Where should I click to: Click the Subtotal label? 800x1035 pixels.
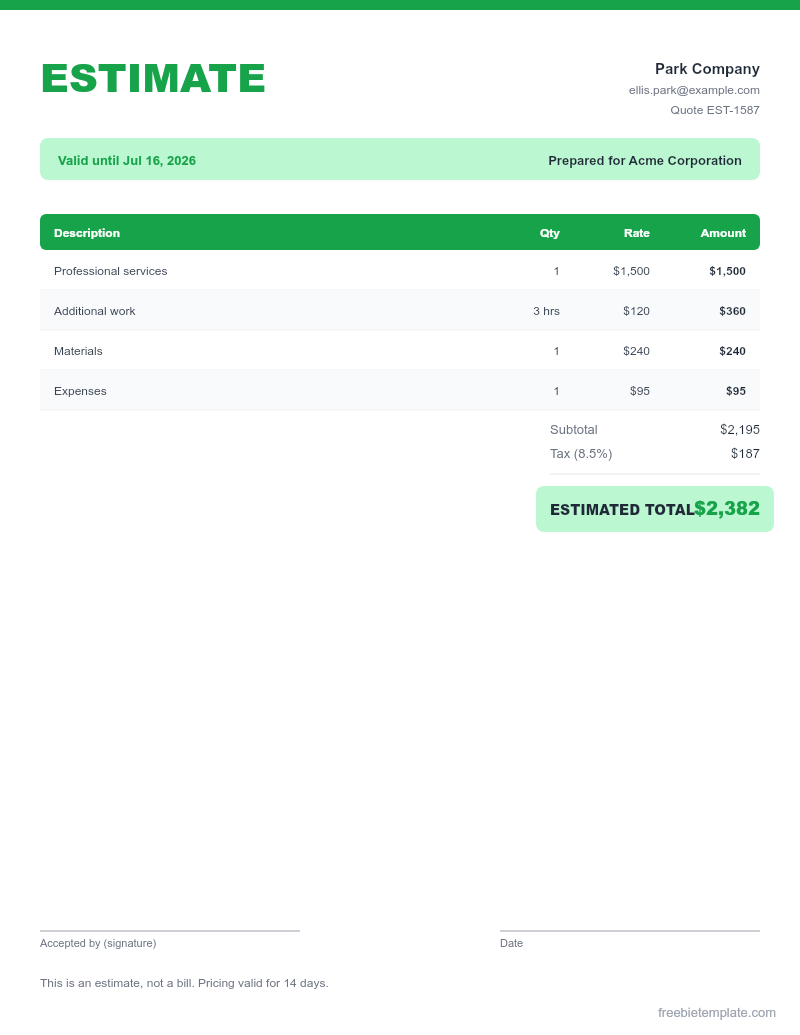pos(574,430)
